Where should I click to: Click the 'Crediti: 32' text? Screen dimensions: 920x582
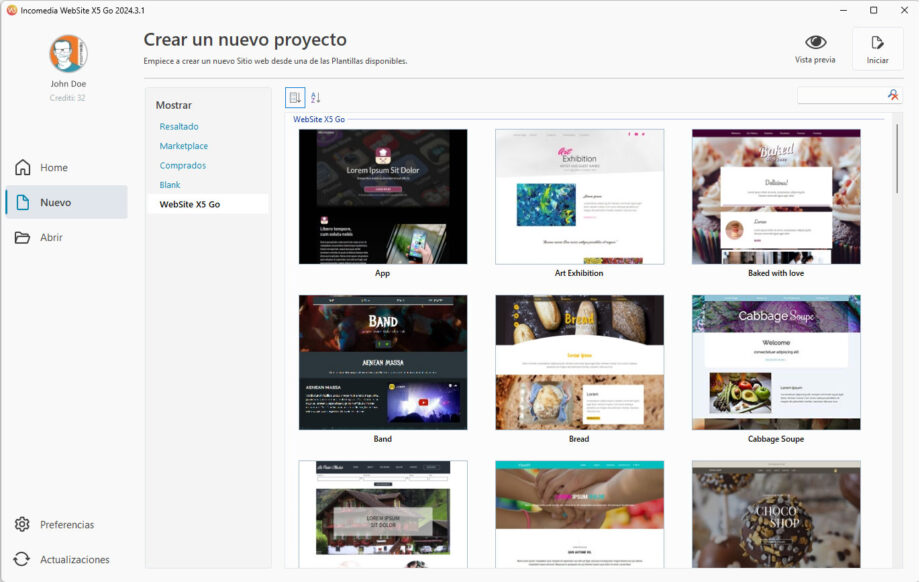[67, 98]
